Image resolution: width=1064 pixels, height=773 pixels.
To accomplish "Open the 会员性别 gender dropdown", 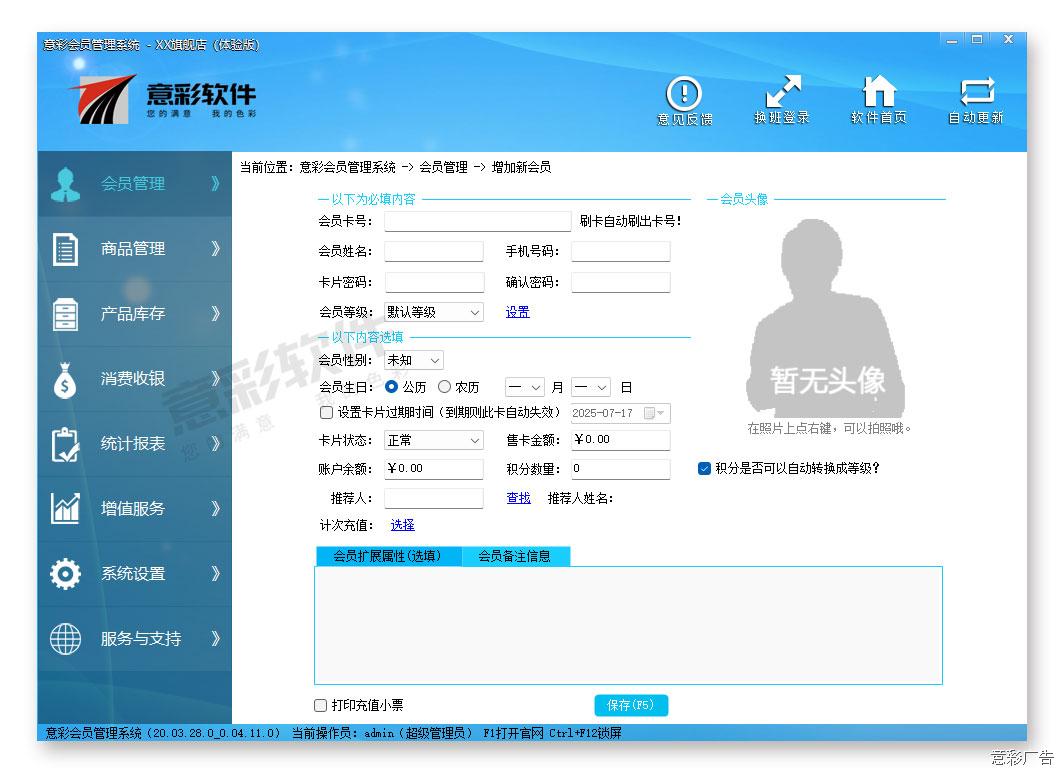I will point(414,360).
